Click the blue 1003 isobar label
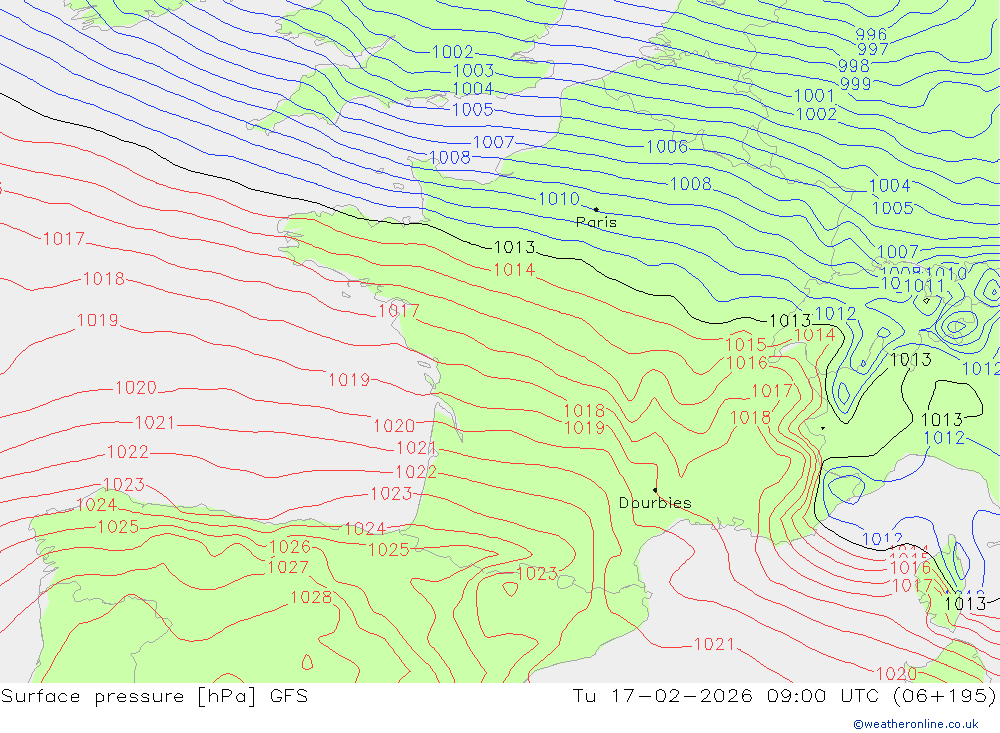1000x733 pixels. (x=473, y=71)
